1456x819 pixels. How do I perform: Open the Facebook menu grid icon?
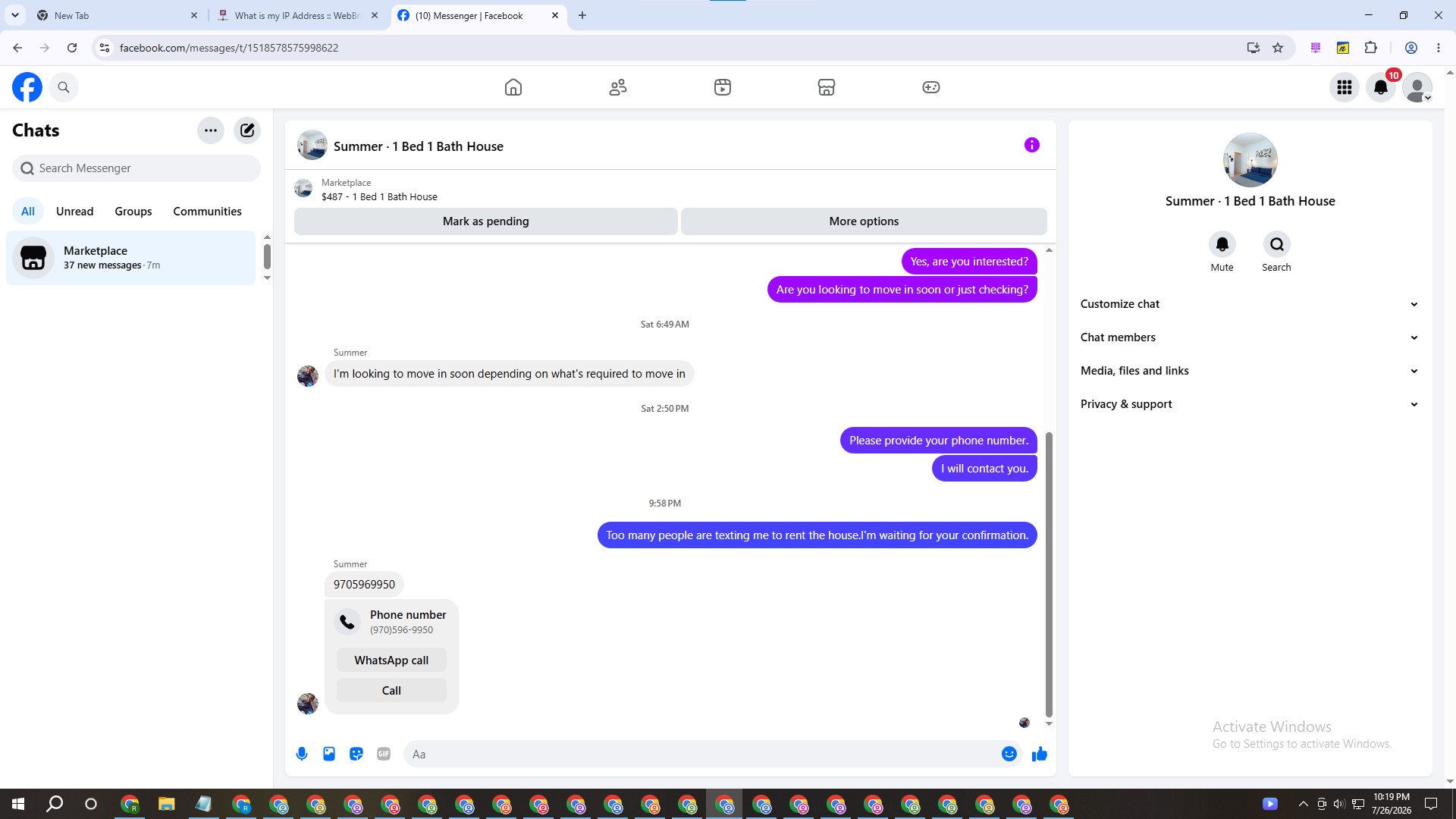(1345, 87)
